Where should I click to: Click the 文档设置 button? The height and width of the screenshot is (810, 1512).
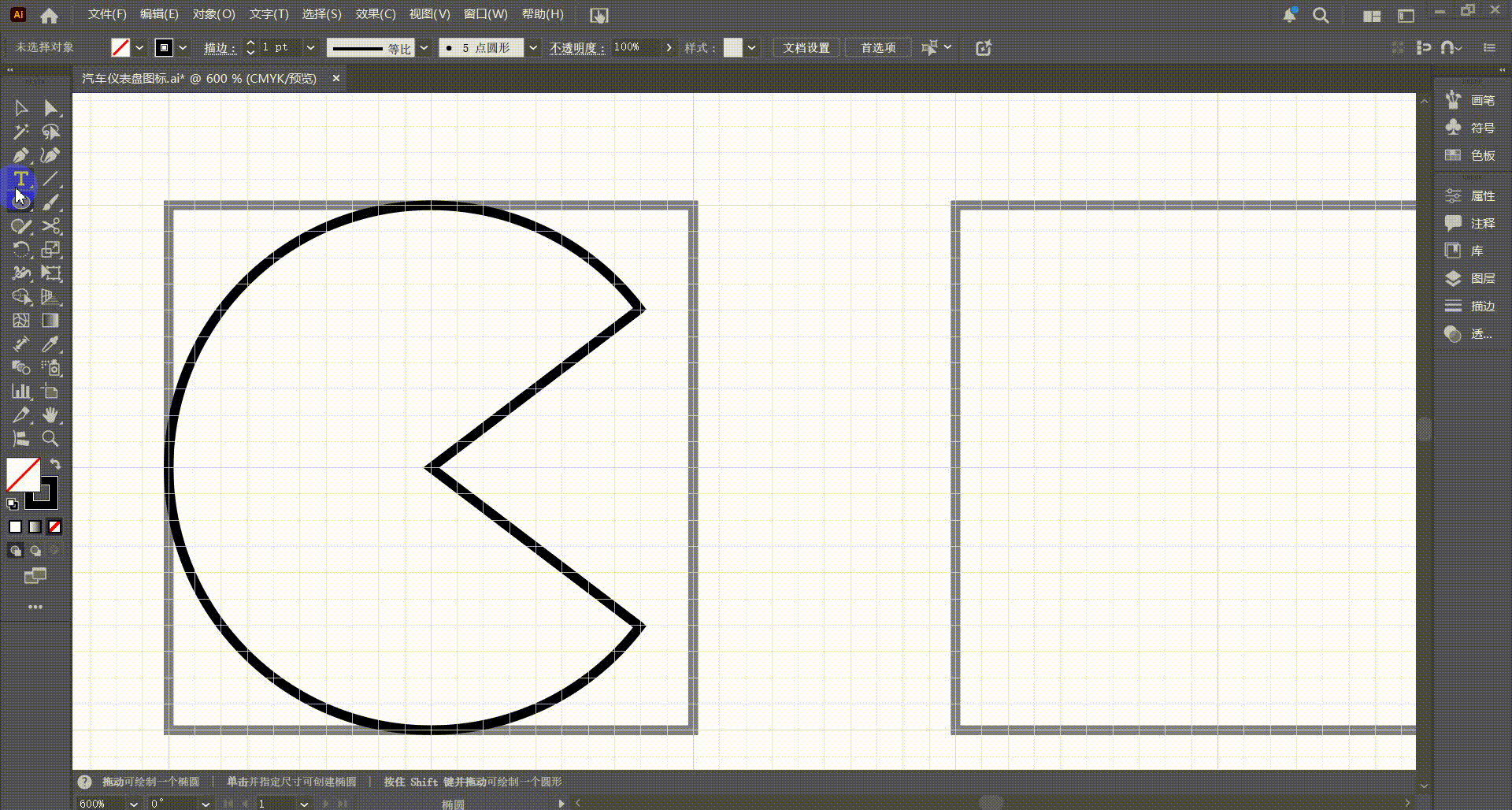pyautogui.click(x=806, y=47)
